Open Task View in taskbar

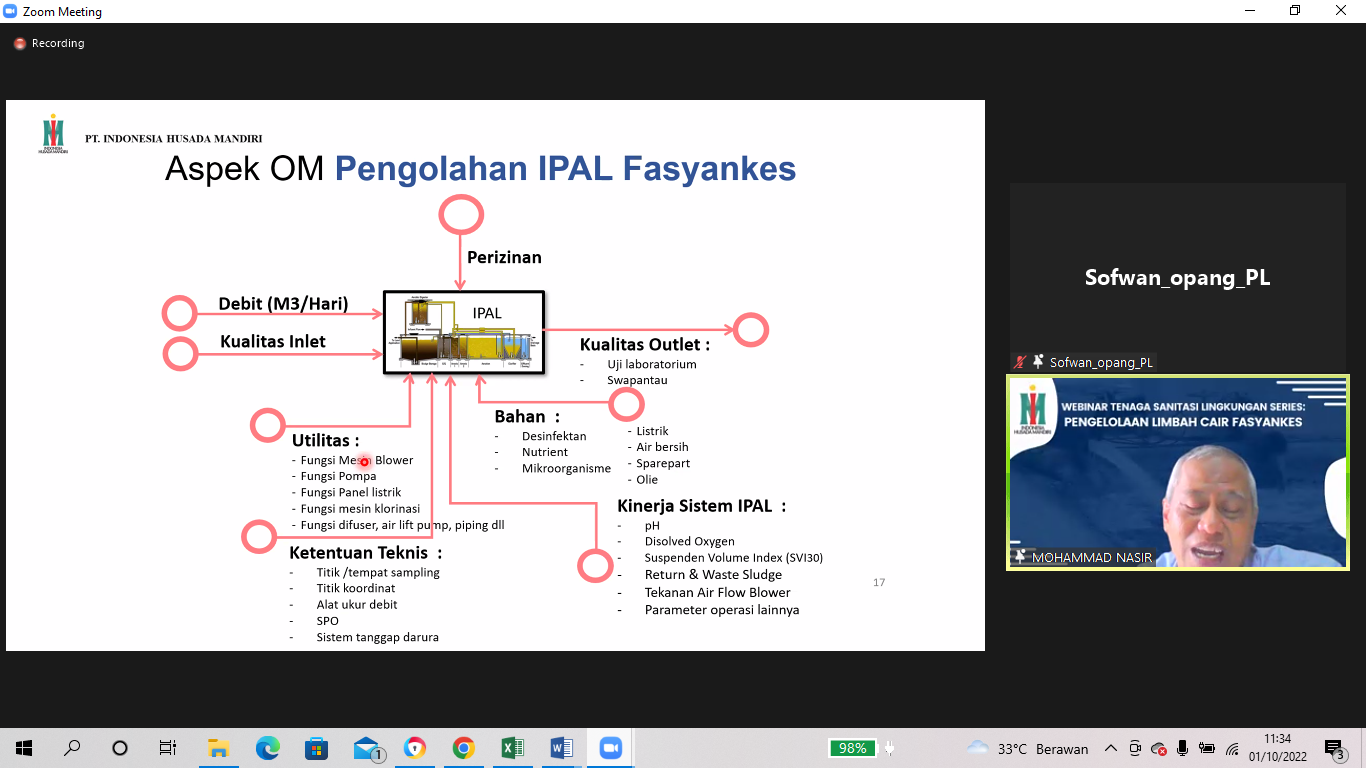pyautogui.click(x=168, y=748)
